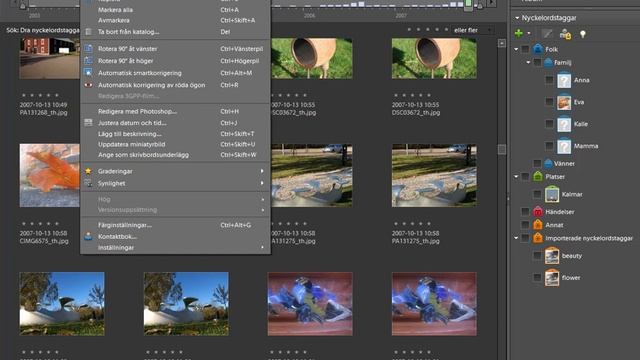Tick the Vänner tag checkbox

pyautogui.click(x=537, y=163)
